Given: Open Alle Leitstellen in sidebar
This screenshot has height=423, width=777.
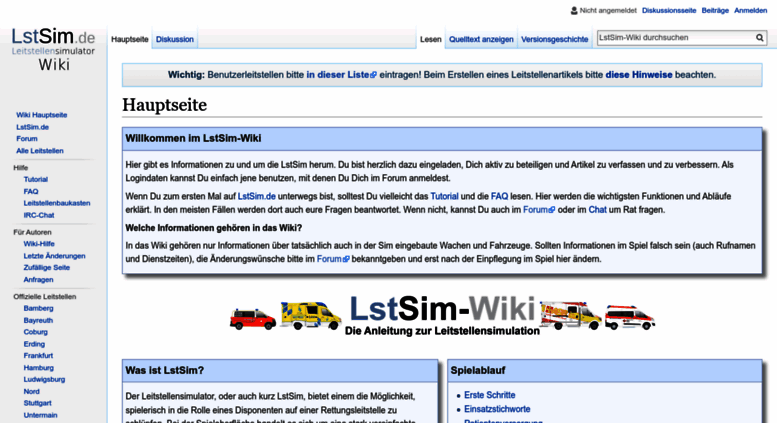Looking at the screenshot, I should pos(40,151).
